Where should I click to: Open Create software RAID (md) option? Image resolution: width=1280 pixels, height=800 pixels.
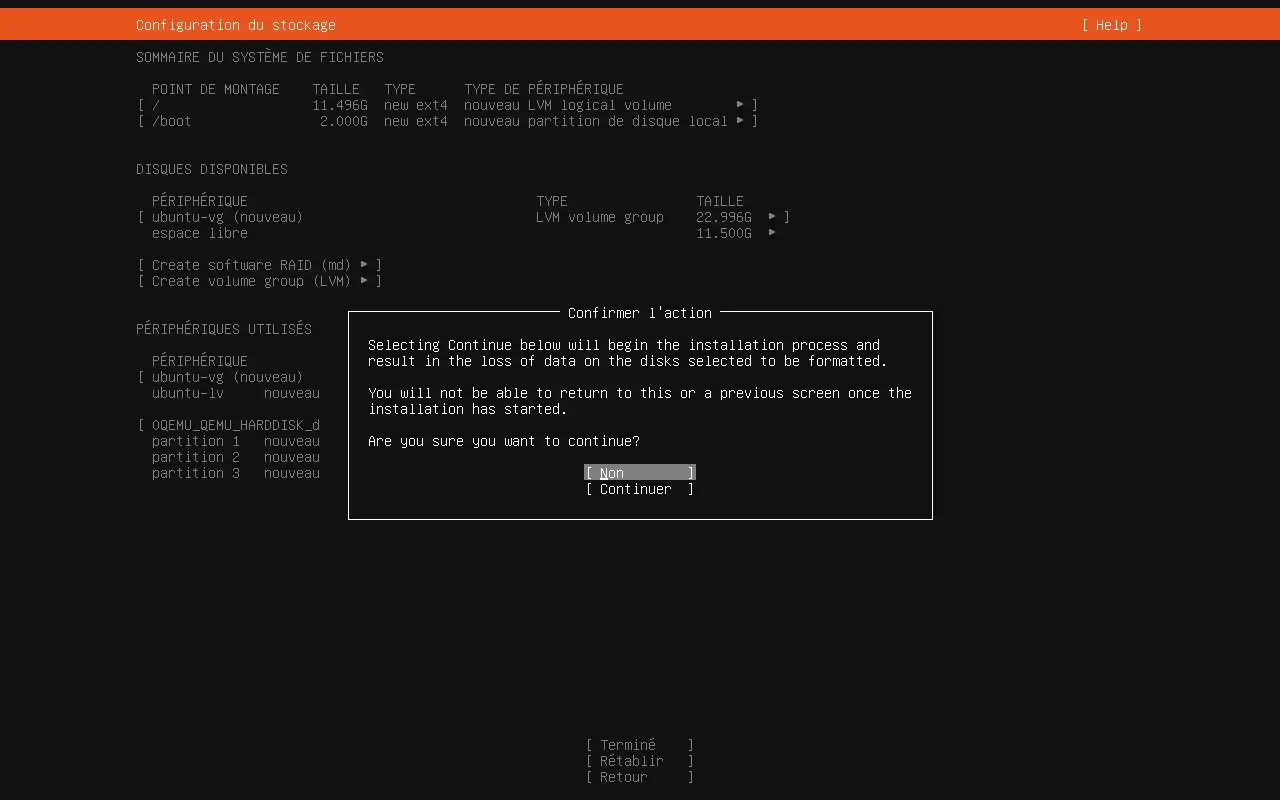[x=260, y=265]
